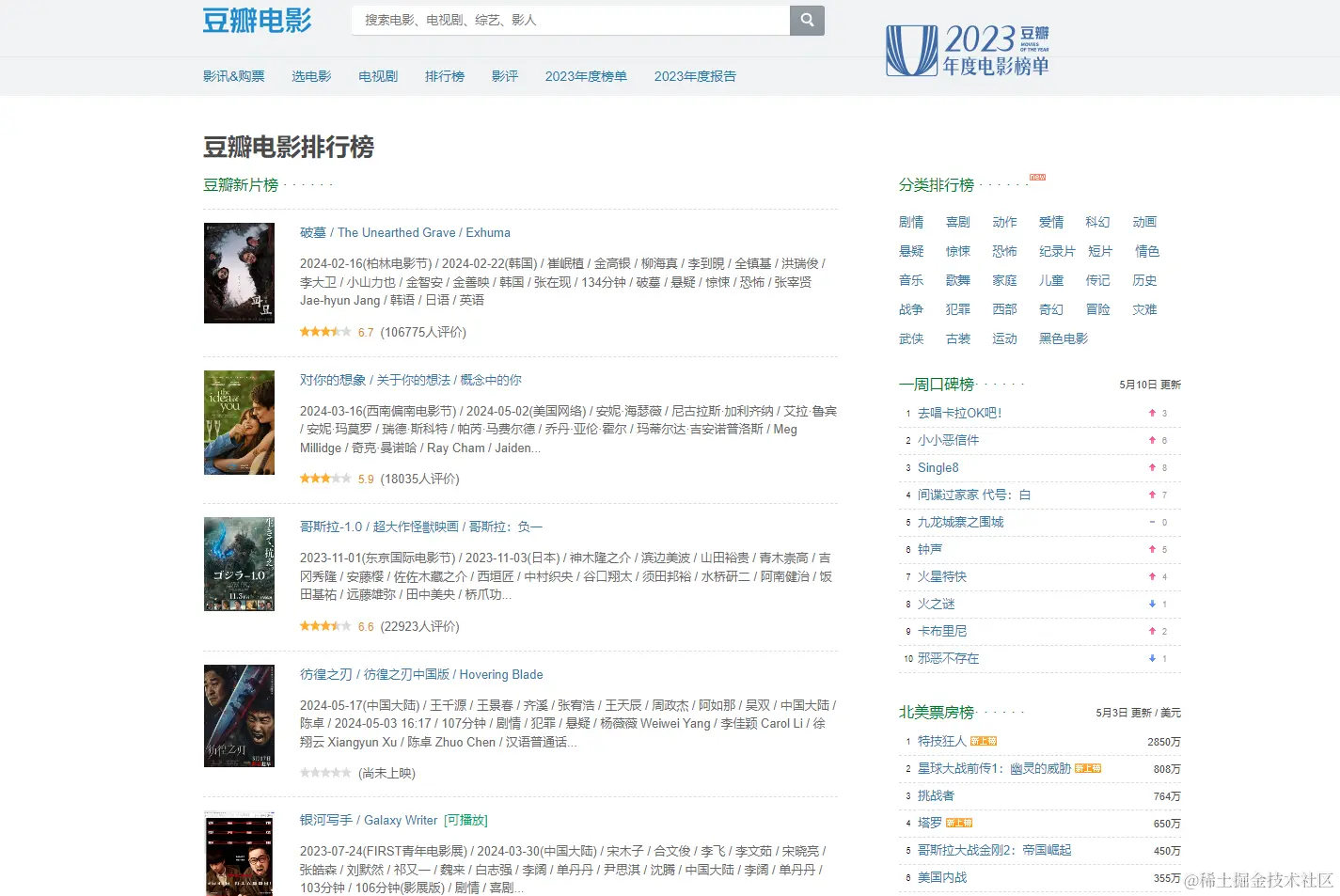Viewport: 1340px width, 896px height.
Task: Open the 影评 nav item
Action: 505,76
